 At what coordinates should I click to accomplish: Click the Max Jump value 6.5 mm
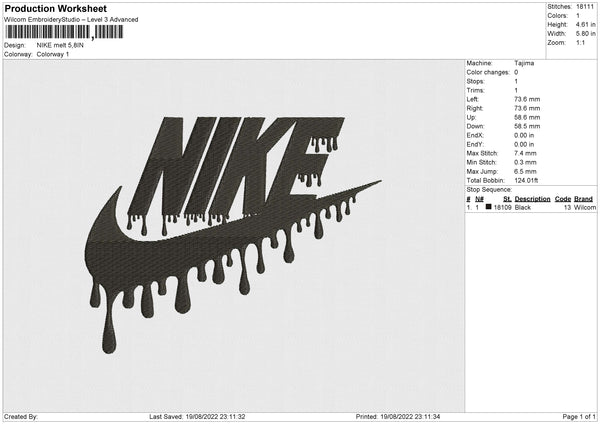pyautogui.click(x=525, y=171)
